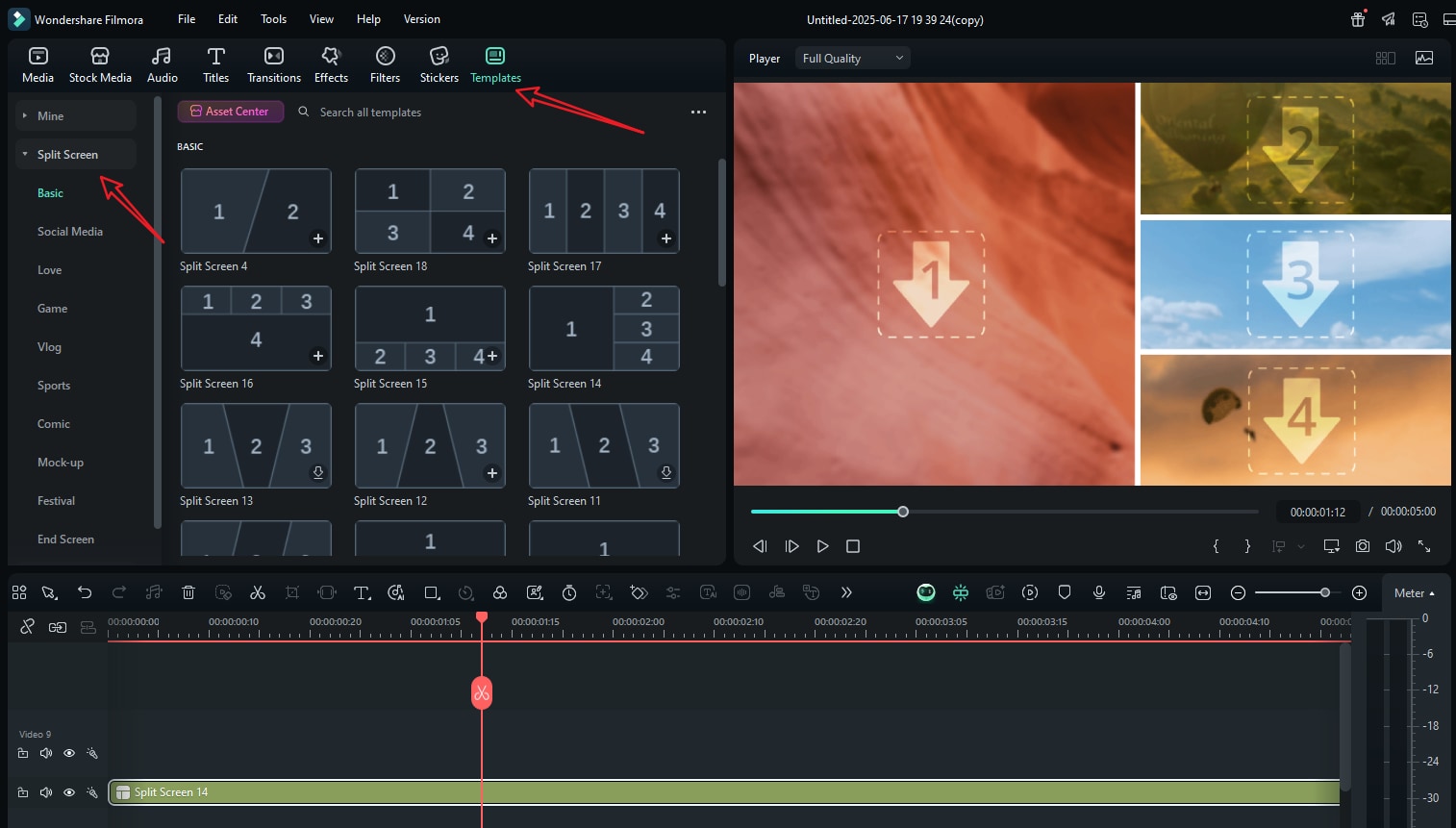
Task: Open the player volume control
Action: 1393,546
